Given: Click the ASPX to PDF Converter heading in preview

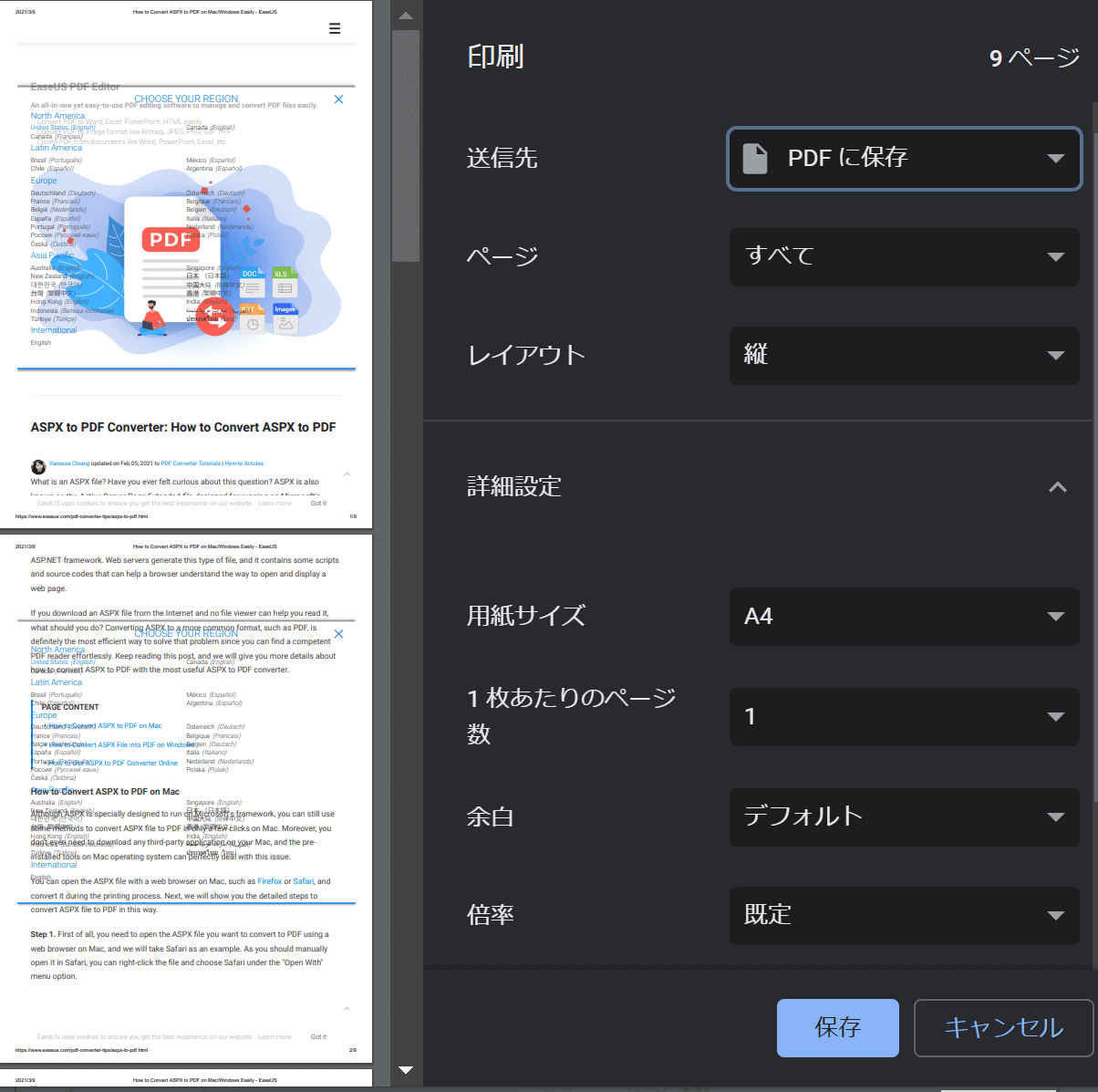Looking at the screenshot, I should coord(183,427).
